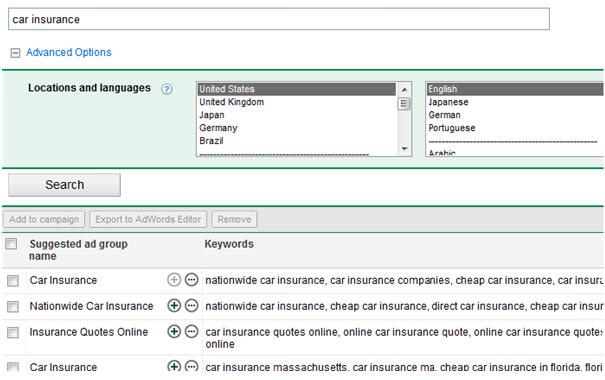Click plus icon on the car insurance massachusetts row
The image size is (605, 380).
click(x=174, y=365)
